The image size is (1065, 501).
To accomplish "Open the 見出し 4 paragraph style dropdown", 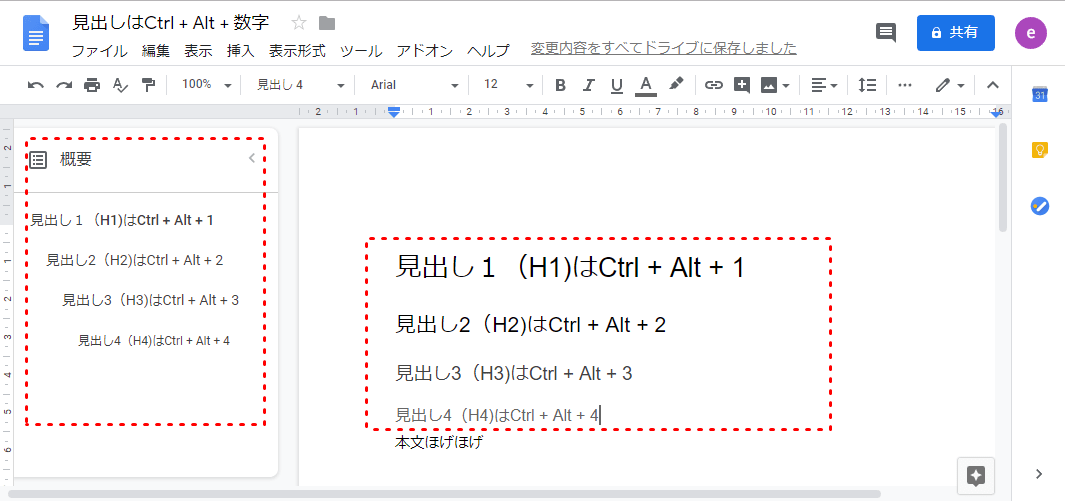I will [300, 85].
